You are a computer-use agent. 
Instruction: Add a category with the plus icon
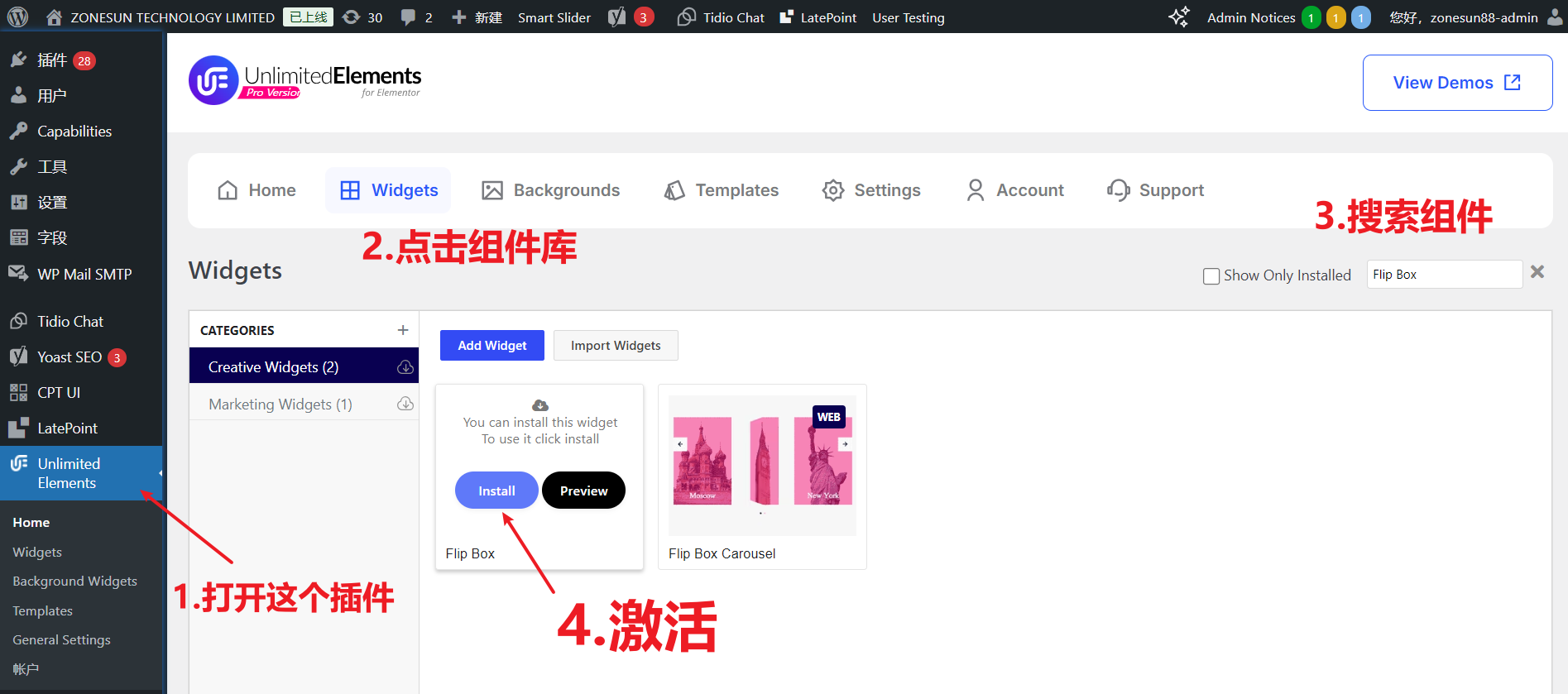click(403, 330)
